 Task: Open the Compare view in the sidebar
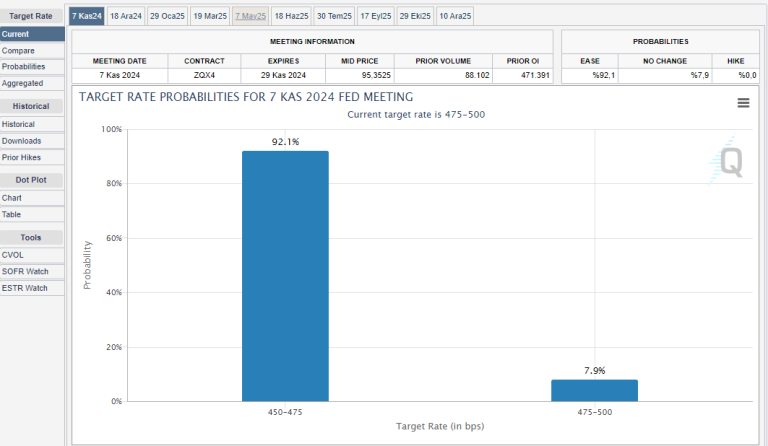tap(18, 50)
